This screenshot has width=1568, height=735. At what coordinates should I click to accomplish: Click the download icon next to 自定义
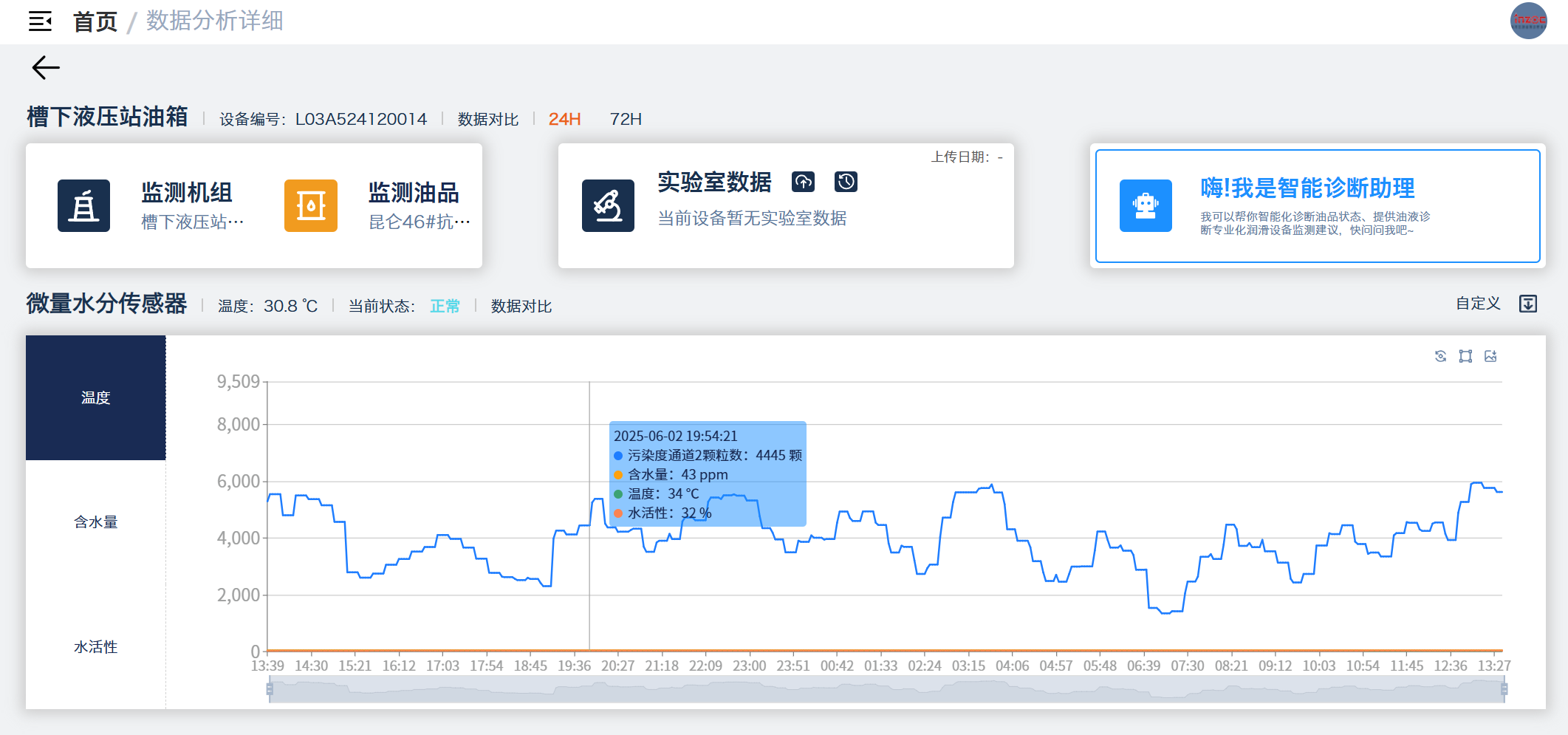(1527, 303)
